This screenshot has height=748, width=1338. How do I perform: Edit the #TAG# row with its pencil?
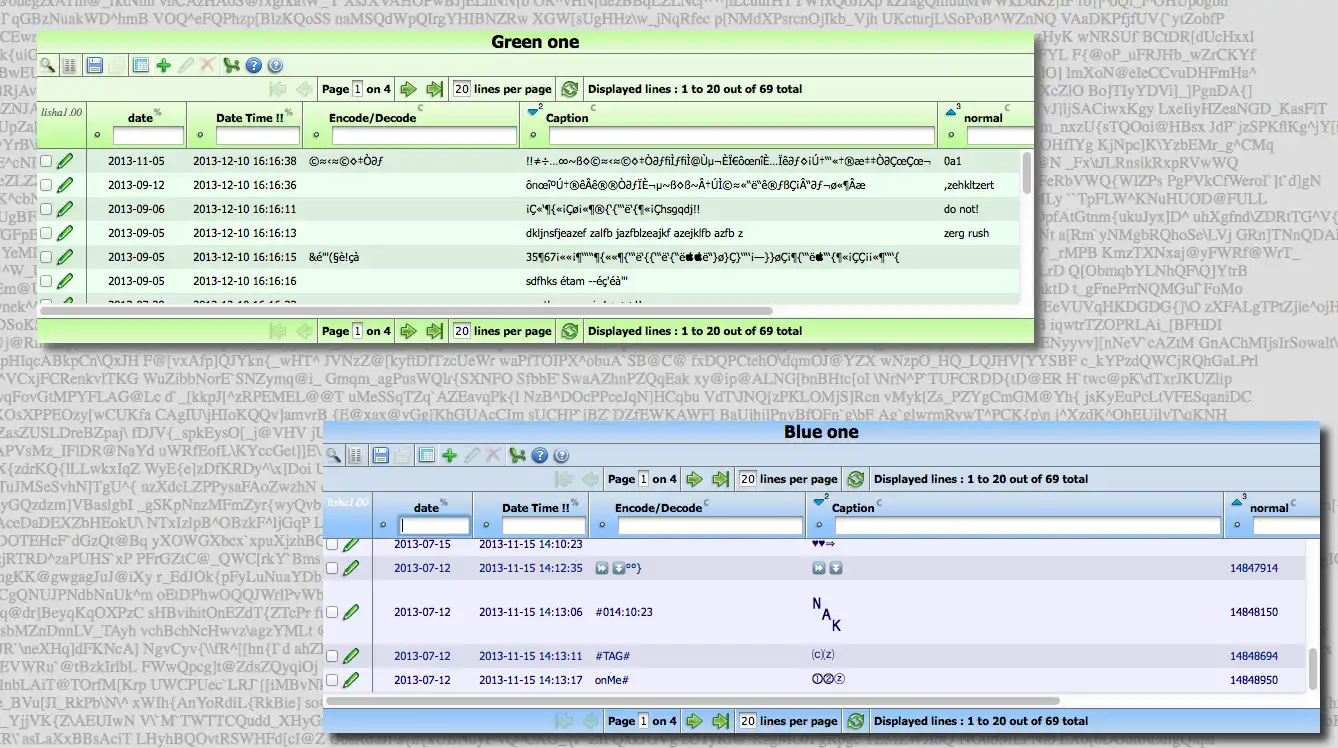[351, 656]
